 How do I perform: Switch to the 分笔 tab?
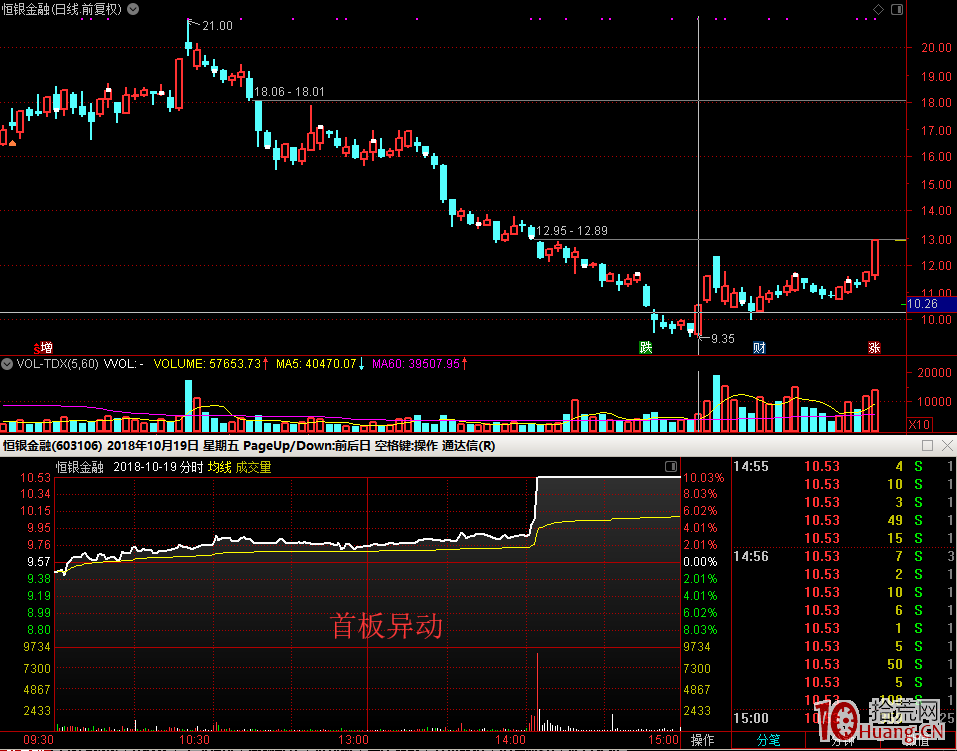point(768,740)
